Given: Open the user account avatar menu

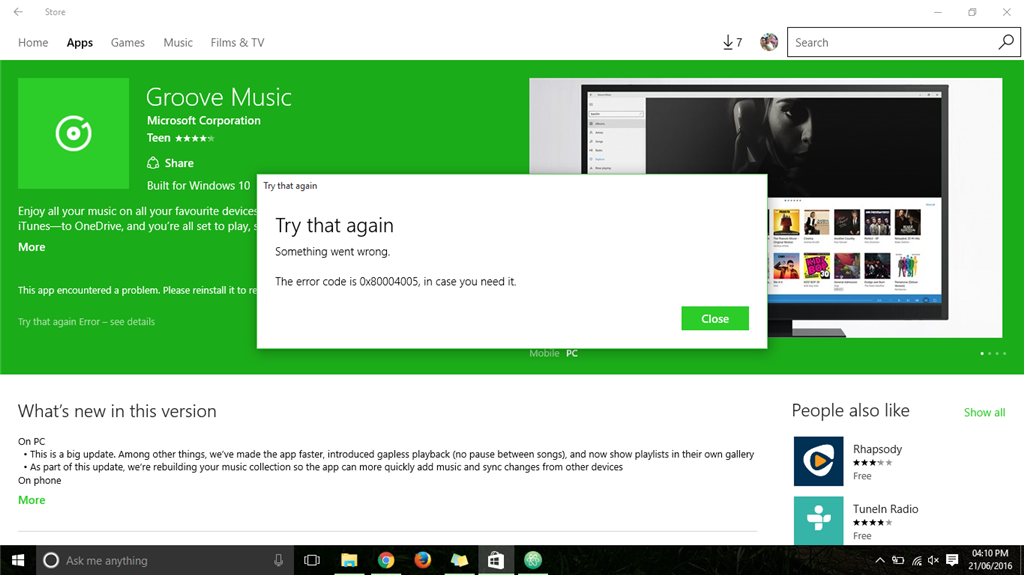Looking at the screenshot, I should [769, 42].
